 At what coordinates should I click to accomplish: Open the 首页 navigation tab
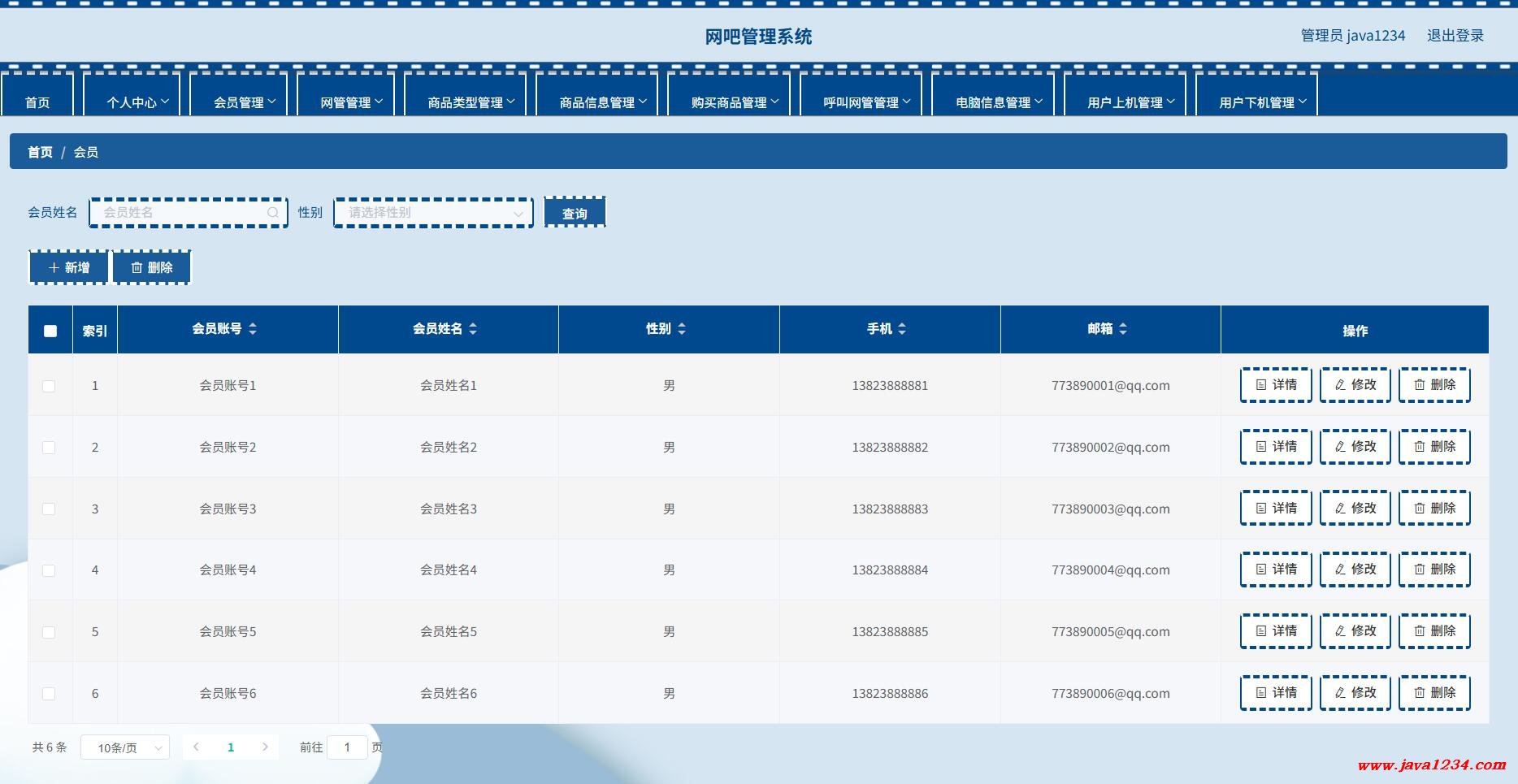pos(37,102)
